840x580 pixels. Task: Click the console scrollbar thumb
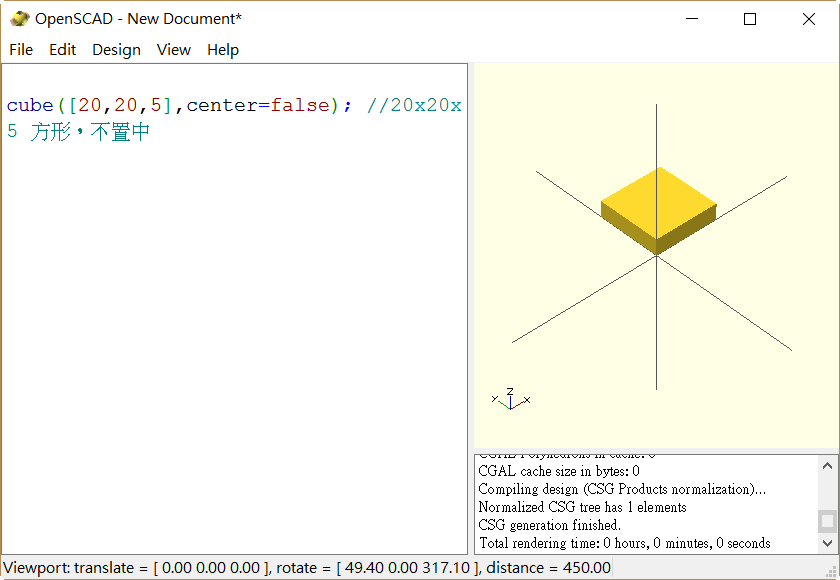(827, 521)
